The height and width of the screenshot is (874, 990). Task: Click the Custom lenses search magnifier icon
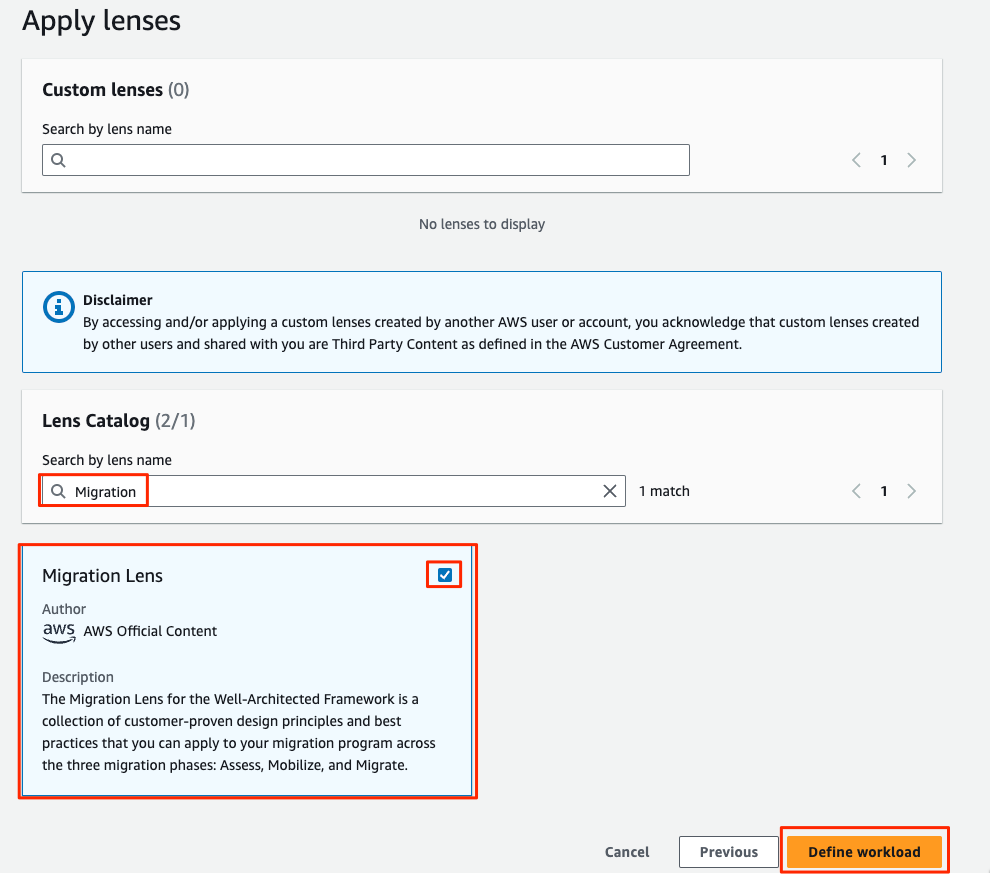click(58, 160)
